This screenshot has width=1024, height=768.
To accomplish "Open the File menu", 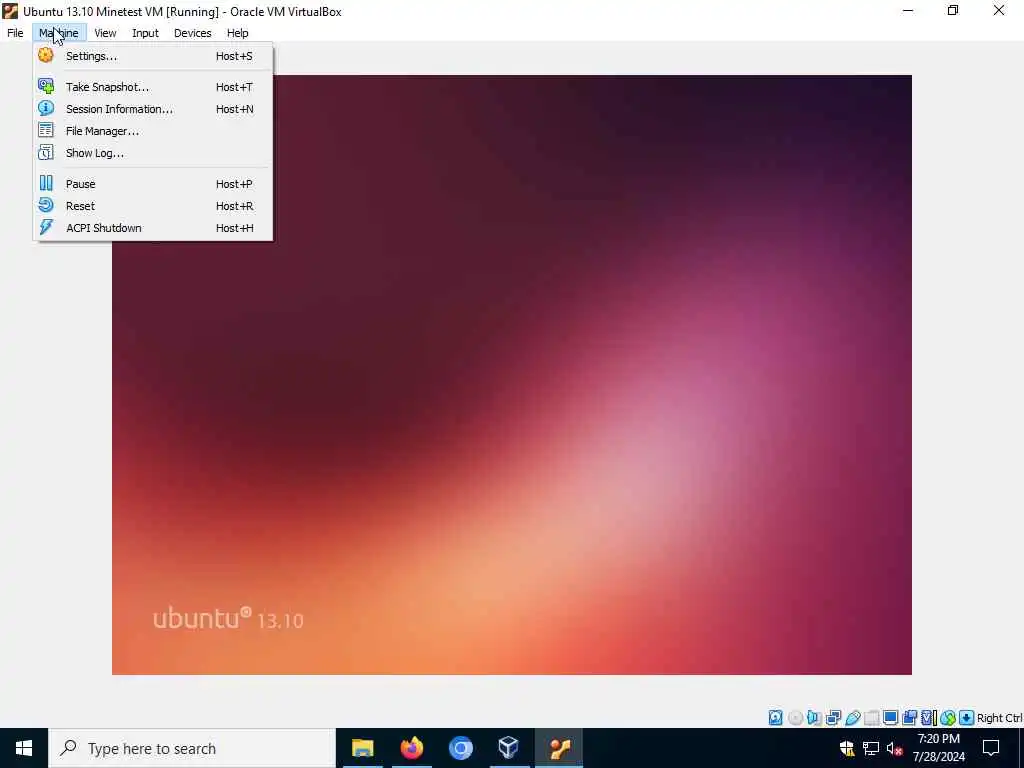I will click(x=15, y=33).
